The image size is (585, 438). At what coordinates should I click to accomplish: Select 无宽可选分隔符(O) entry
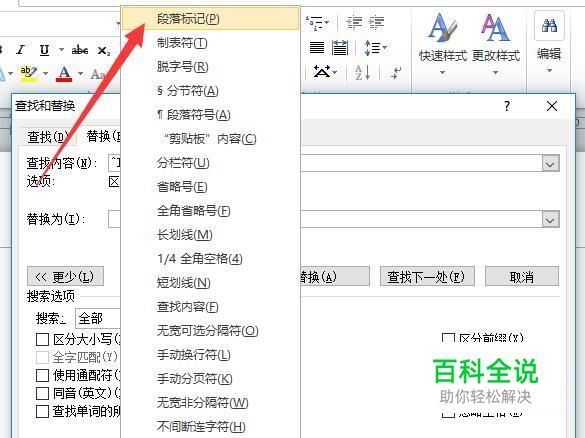211,331
